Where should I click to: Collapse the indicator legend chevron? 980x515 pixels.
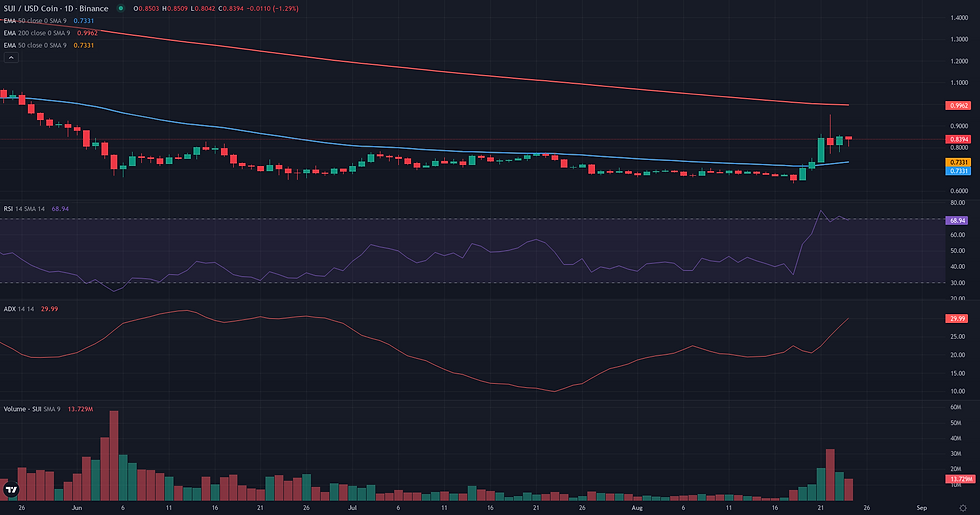[11, 58]
